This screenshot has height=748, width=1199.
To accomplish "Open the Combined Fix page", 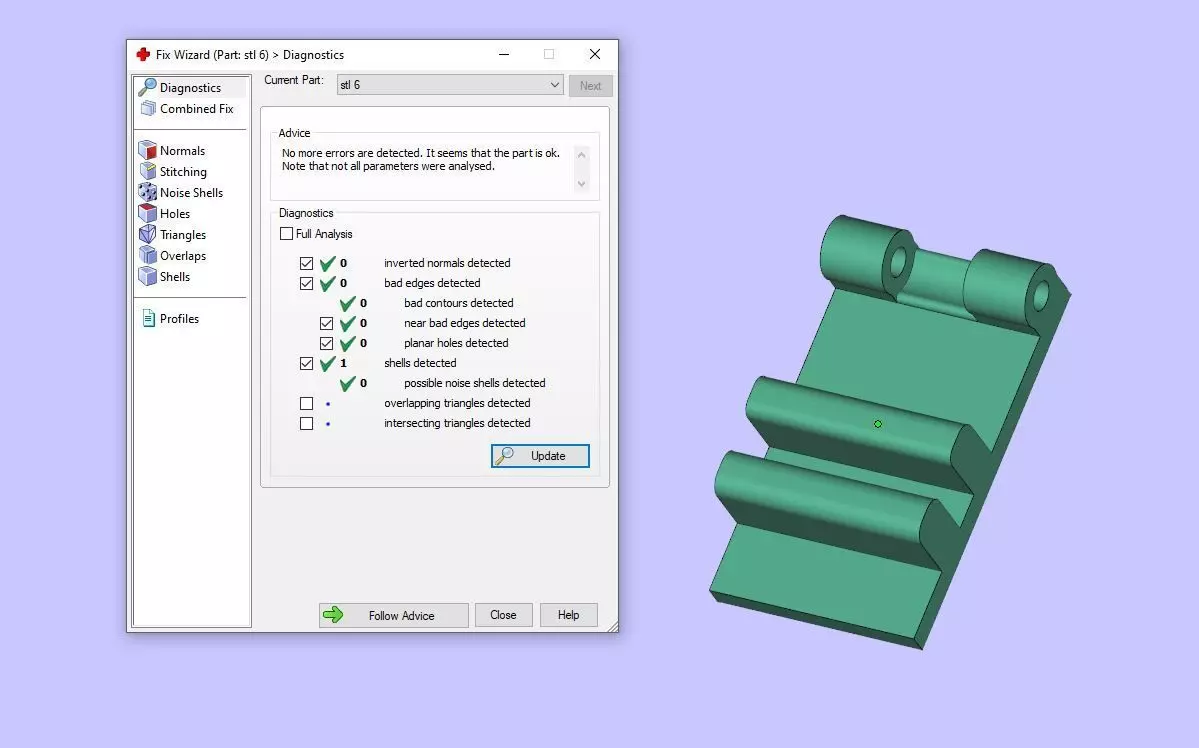I will 197,109.
